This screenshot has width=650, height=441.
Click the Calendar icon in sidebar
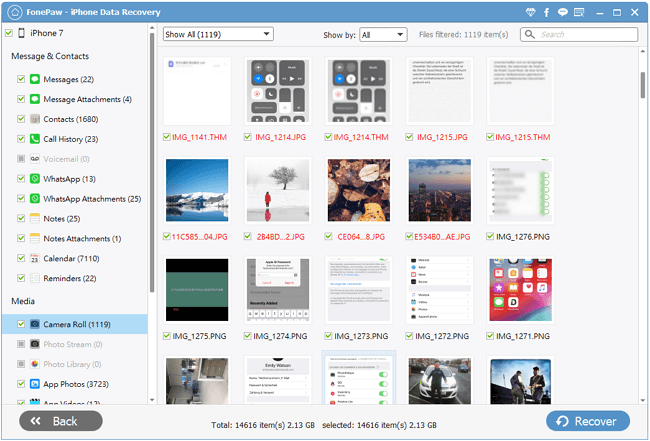click(x=34, y=259)
